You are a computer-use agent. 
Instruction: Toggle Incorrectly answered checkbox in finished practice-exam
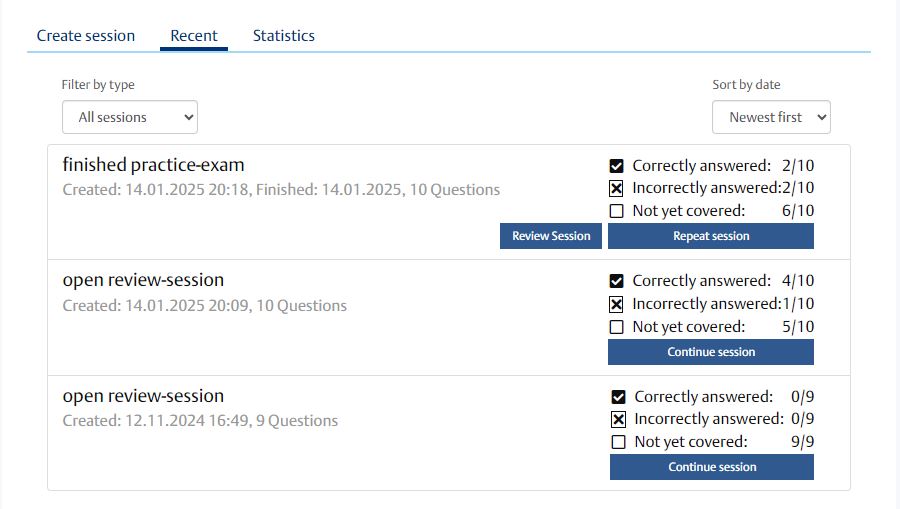[616, 188]
